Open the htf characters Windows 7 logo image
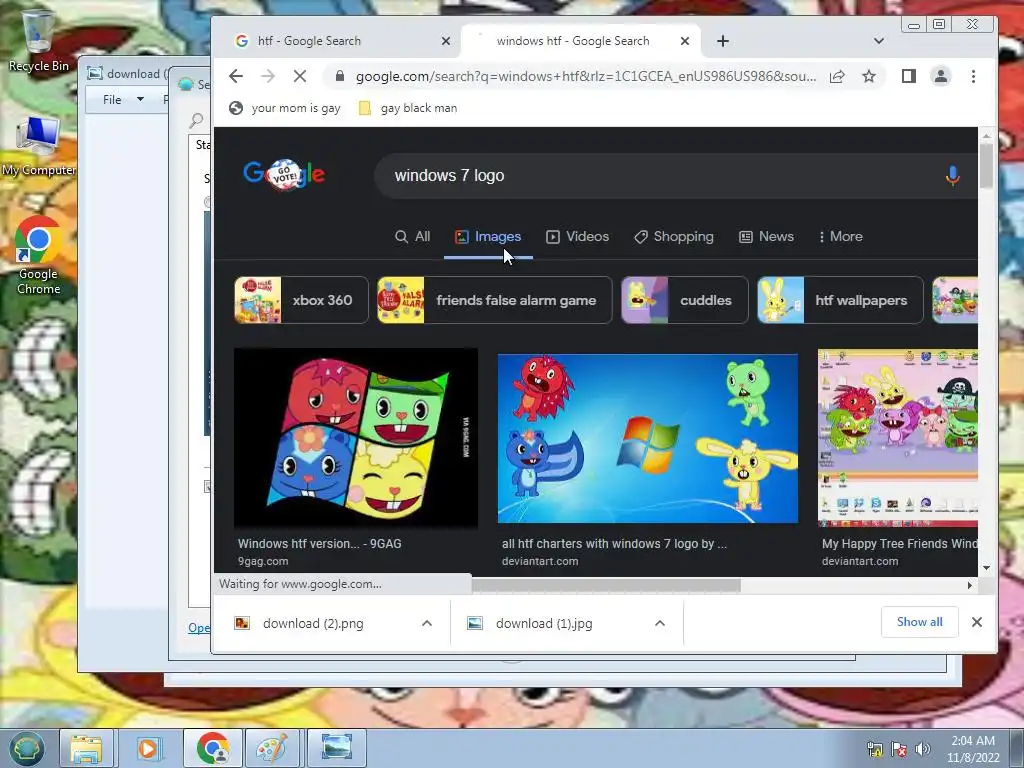Screen dimensions: 1024x768 [x=648, y=438]
